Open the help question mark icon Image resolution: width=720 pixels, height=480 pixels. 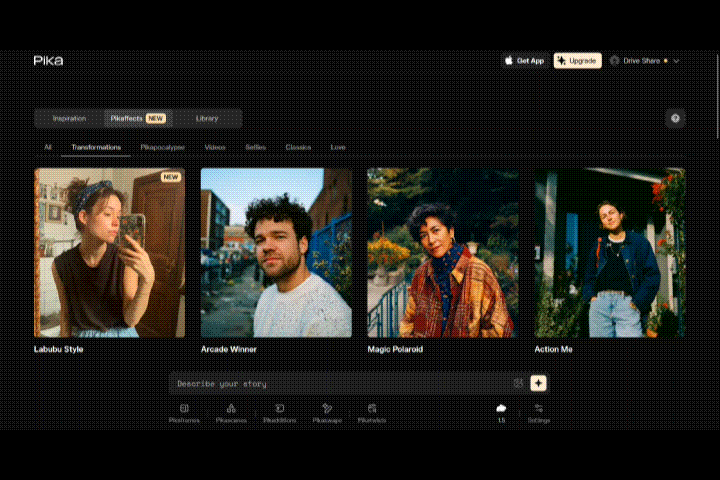click(x=675, y=119)
